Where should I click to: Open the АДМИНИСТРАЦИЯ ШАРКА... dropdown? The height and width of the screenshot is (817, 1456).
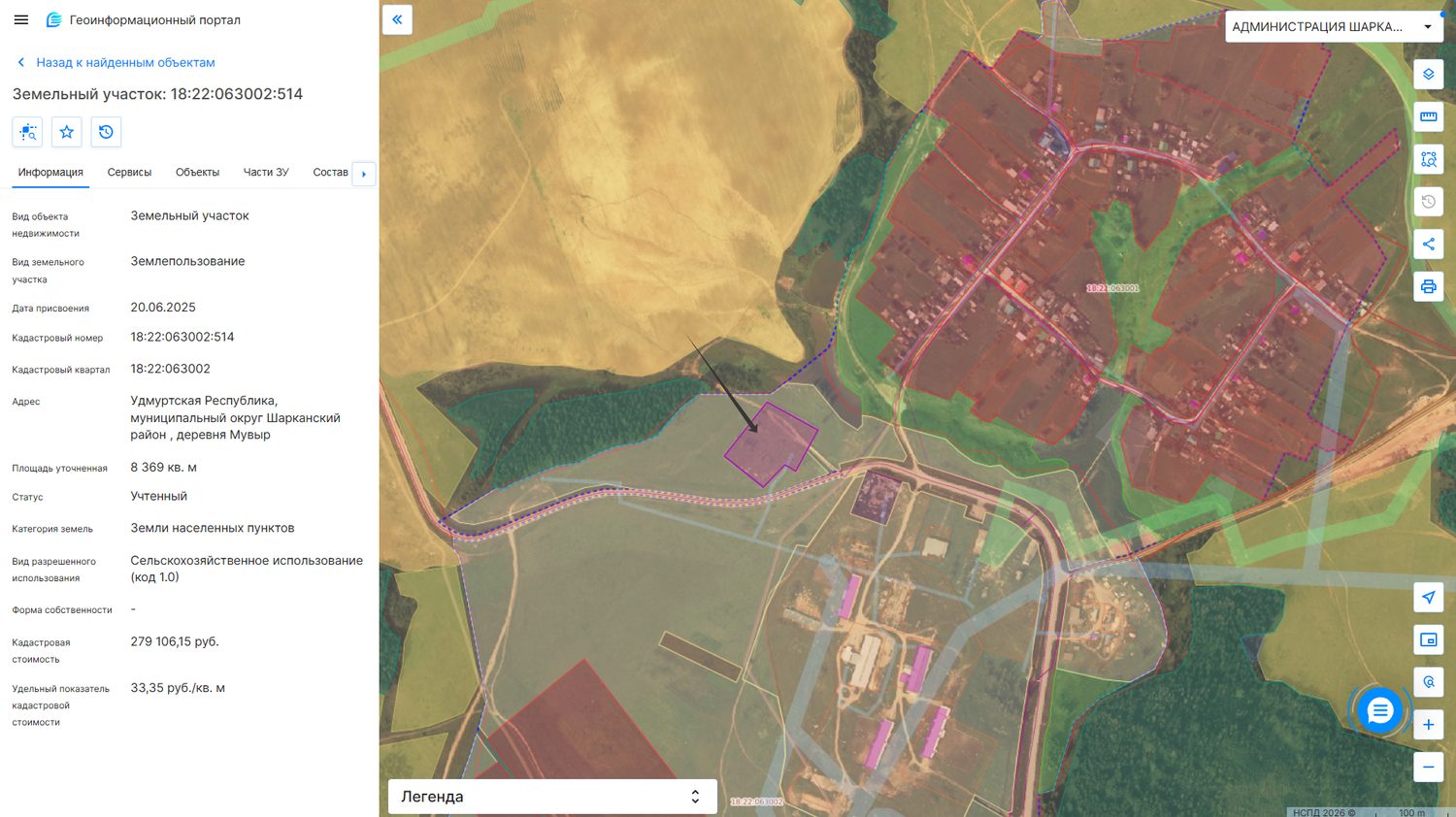1333,27
